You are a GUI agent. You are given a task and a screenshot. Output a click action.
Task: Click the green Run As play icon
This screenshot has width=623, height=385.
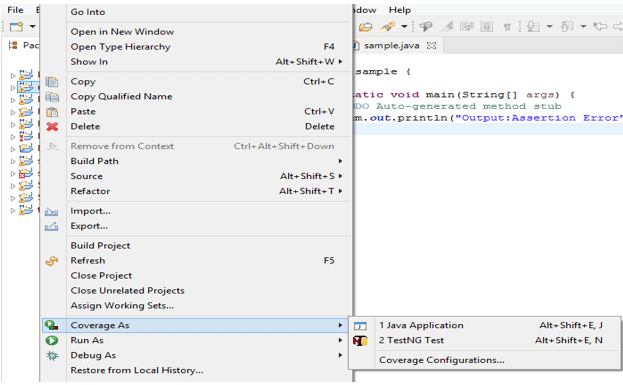(52, 341)
